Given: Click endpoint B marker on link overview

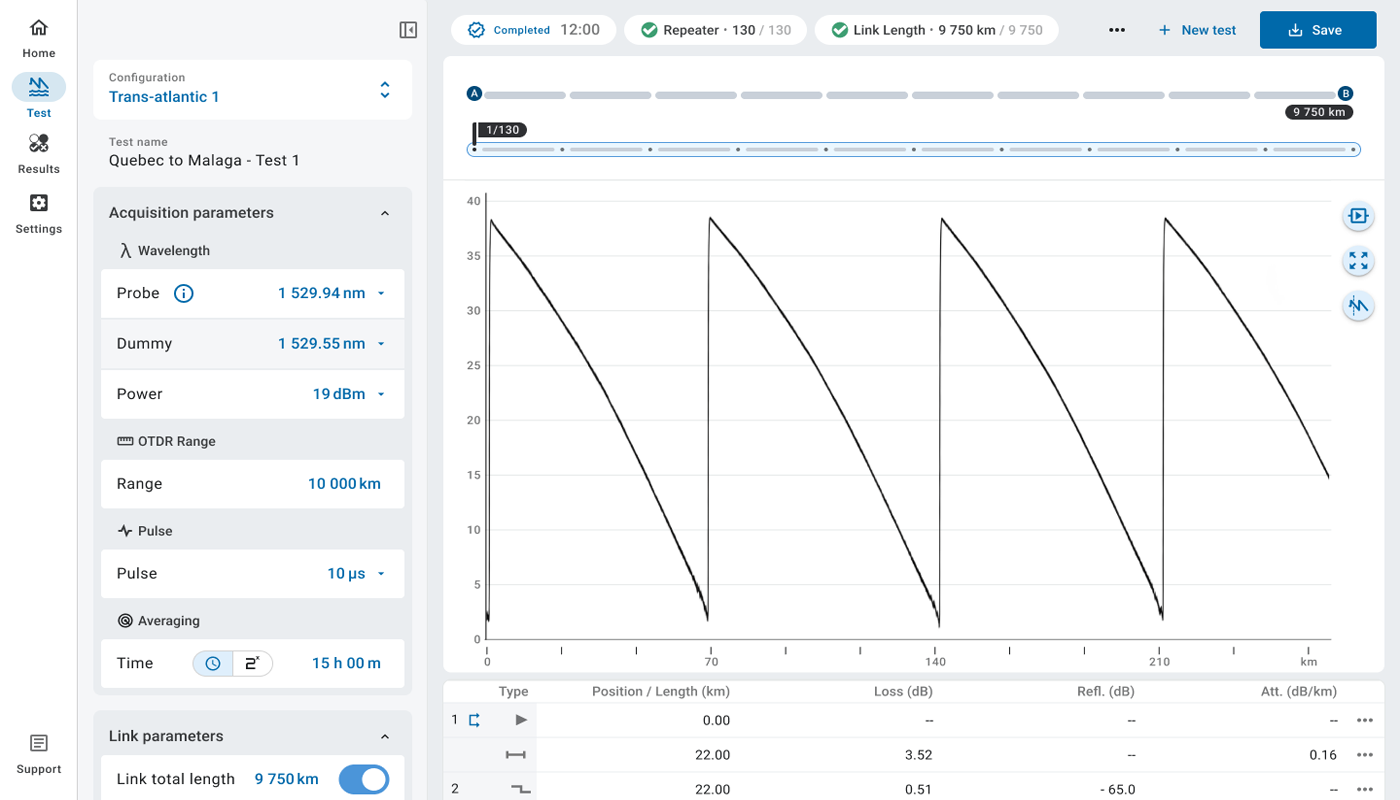Looking at the screenshot, I should tap(1346, 94).
